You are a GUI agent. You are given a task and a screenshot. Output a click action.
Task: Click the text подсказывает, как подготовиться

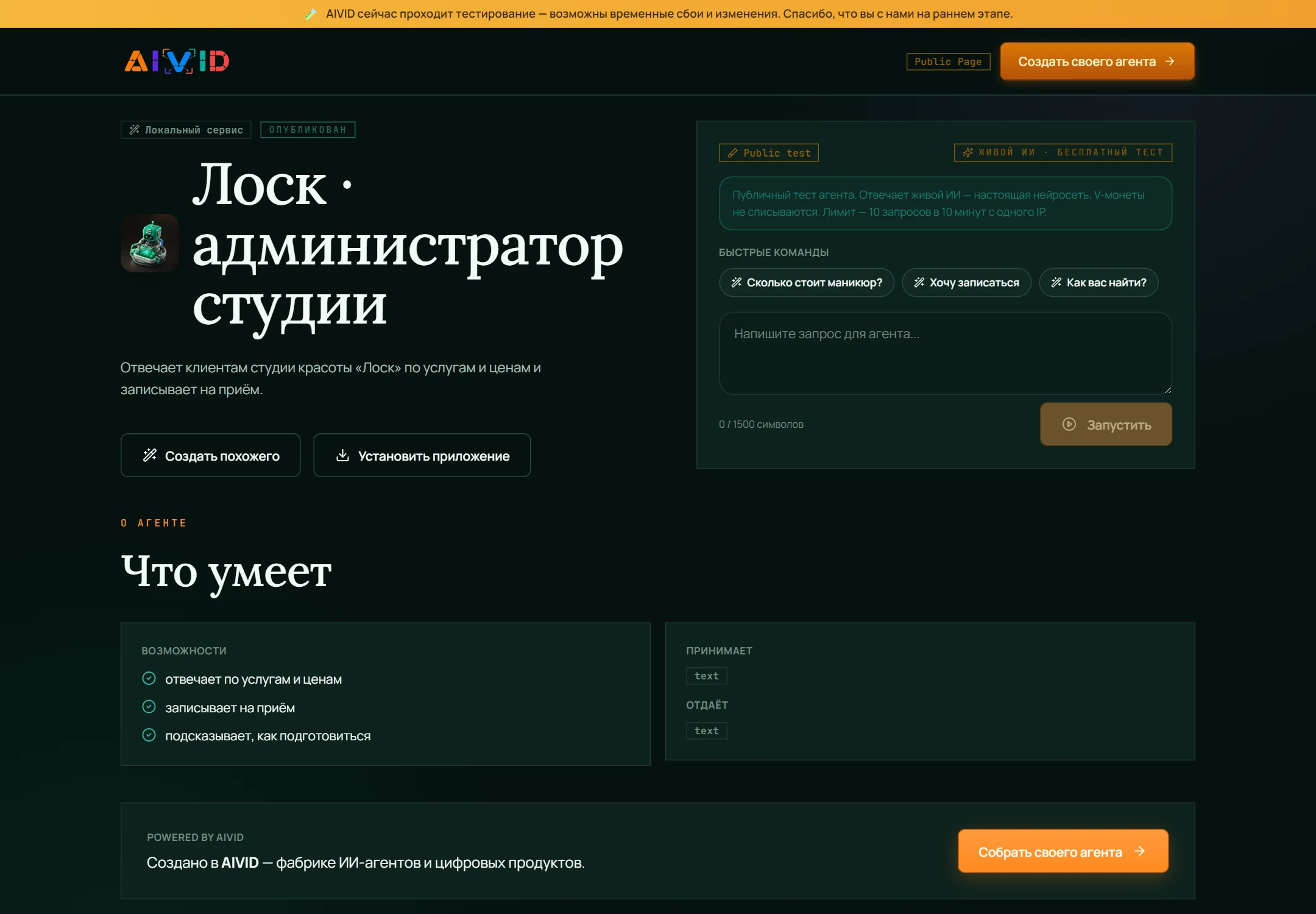point(268,736)
